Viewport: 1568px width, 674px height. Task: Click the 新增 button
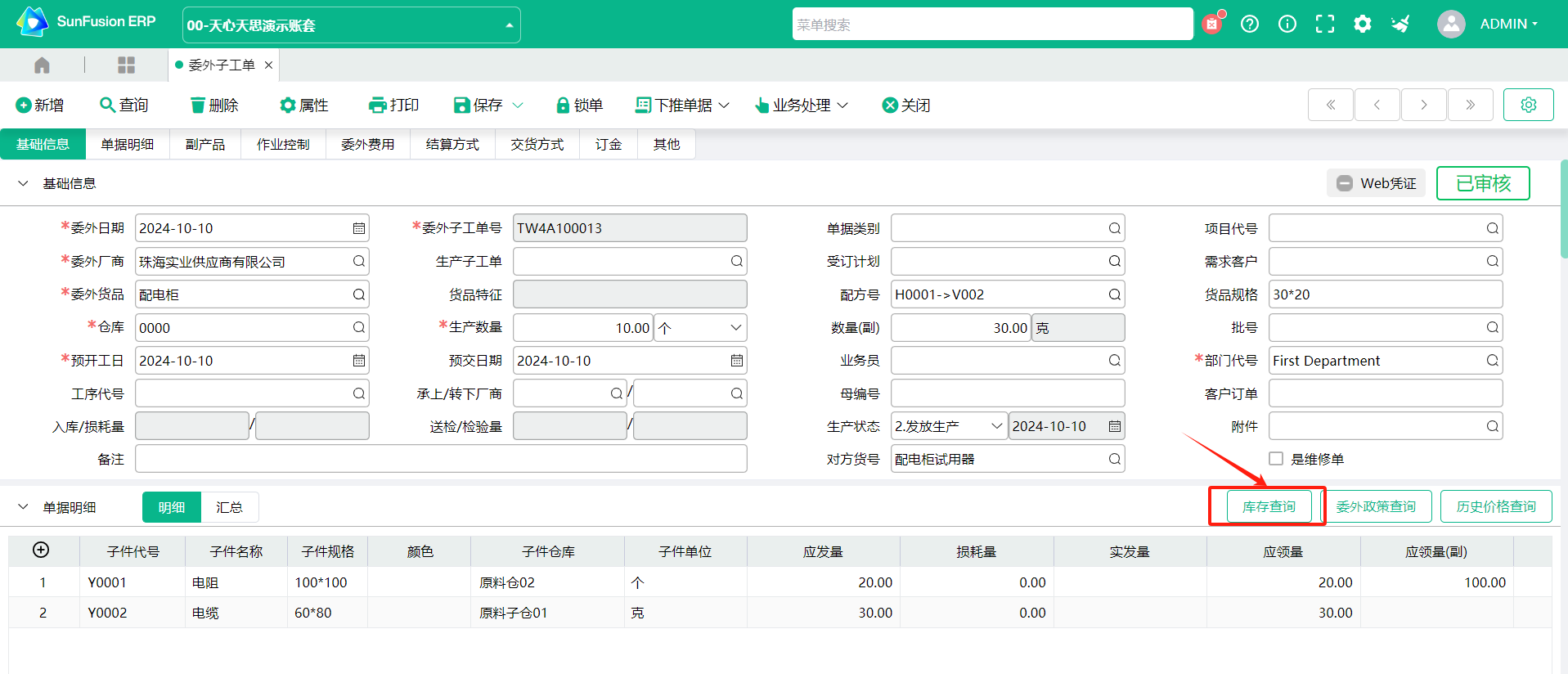point(40,106)
